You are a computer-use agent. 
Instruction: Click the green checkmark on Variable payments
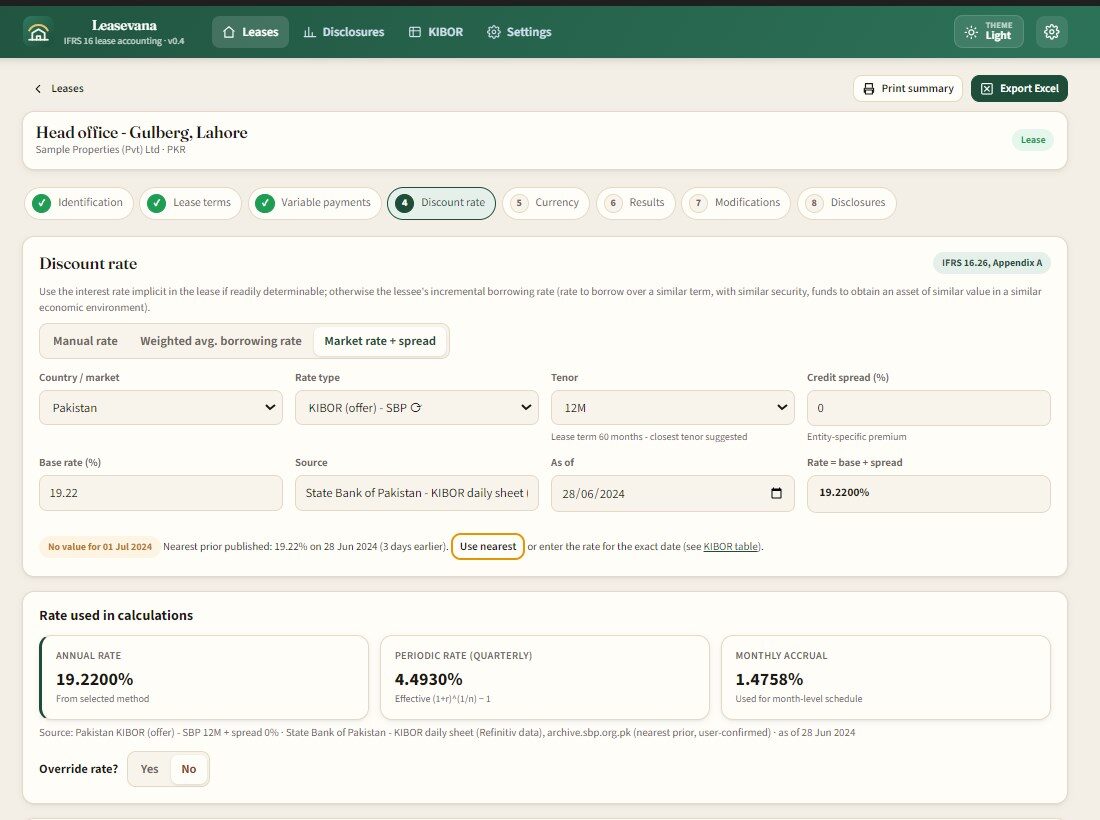264,203
